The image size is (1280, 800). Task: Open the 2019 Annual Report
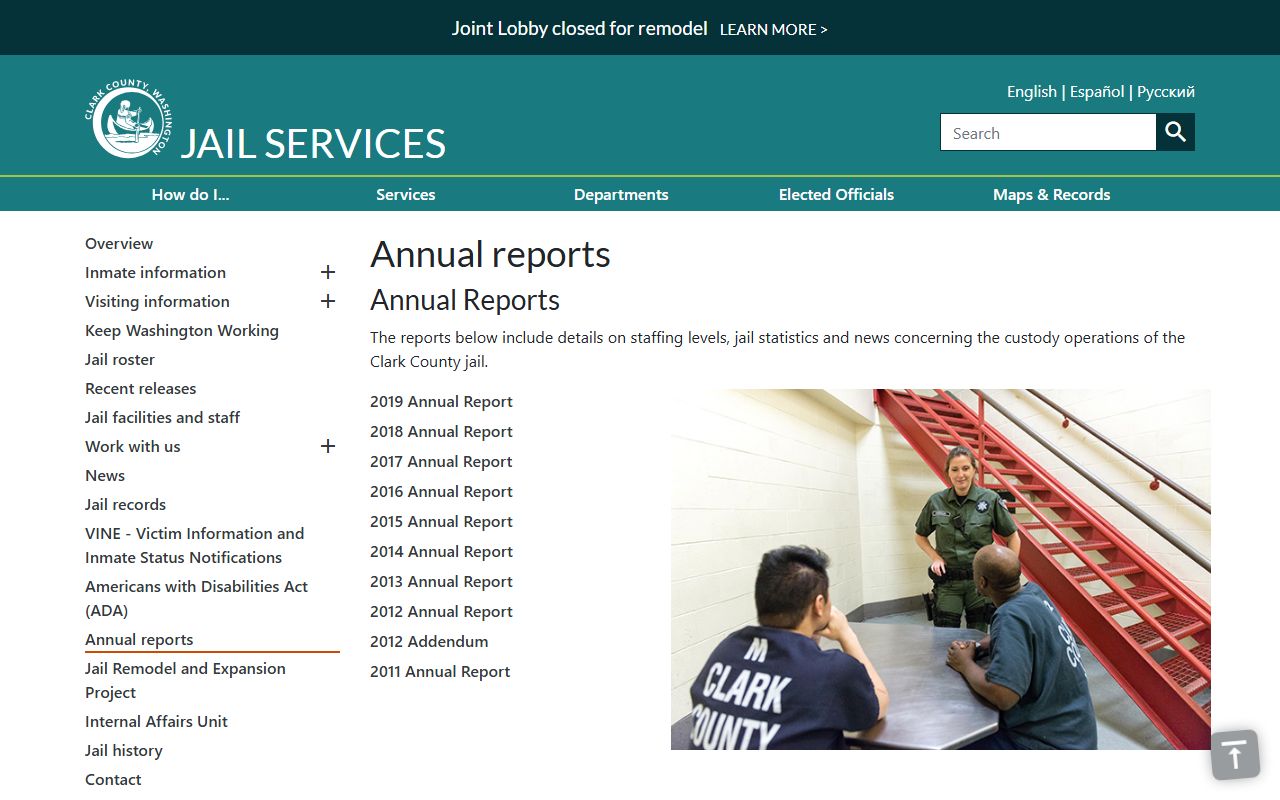click(441, 401)
